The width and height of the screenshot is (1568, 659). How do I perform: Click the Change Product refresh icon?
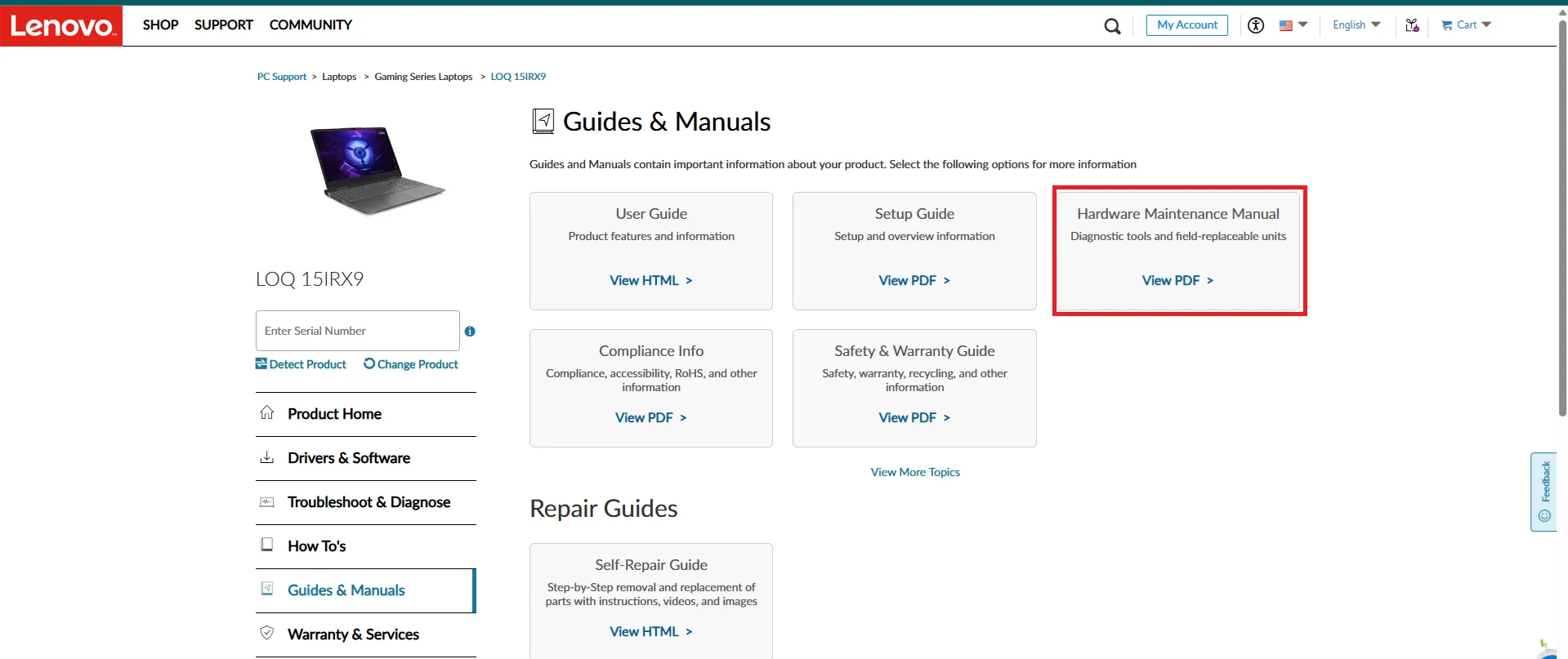tap(369, 364)
